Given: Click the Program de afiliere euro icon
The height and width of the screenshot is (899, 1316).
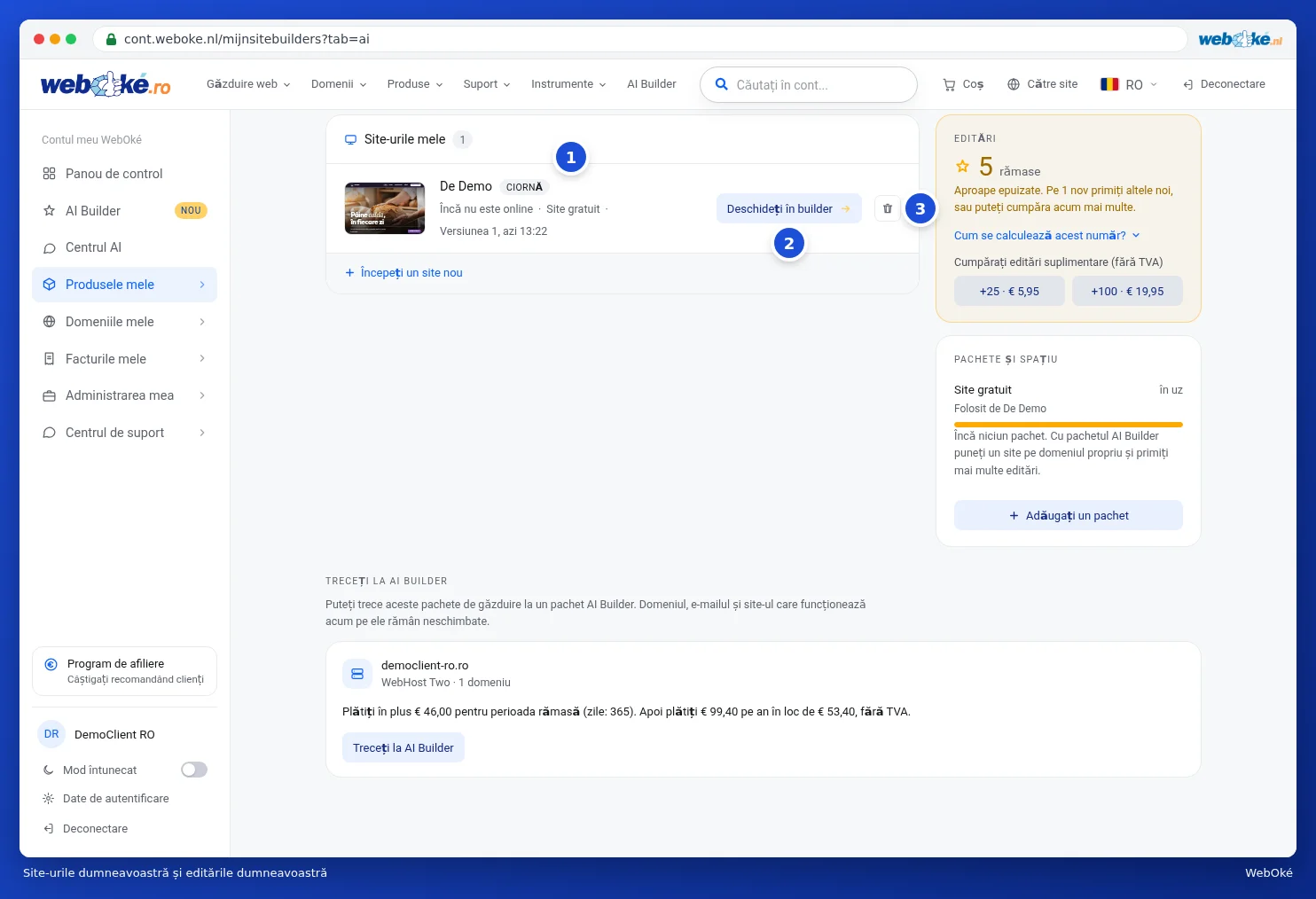Looking at the screenshot, I should pos(51,664).
